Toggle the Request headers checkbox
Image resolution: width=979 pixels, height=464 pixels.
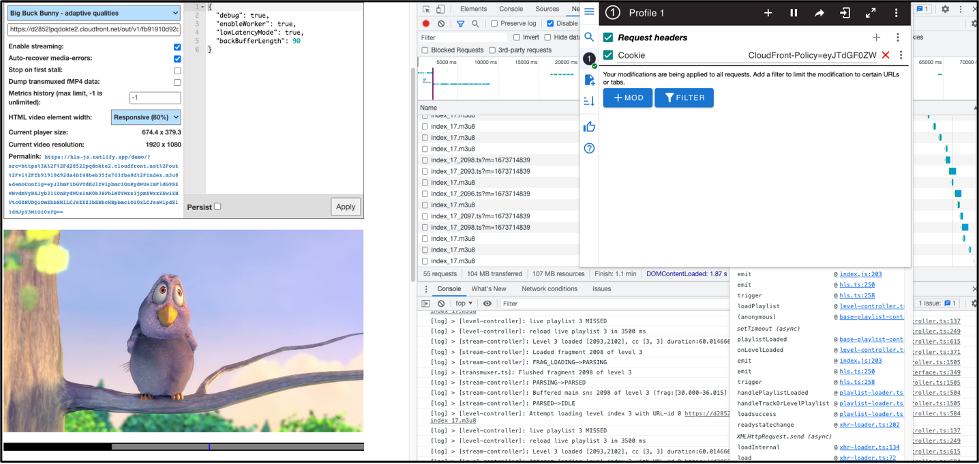click(x=608, y=37)
